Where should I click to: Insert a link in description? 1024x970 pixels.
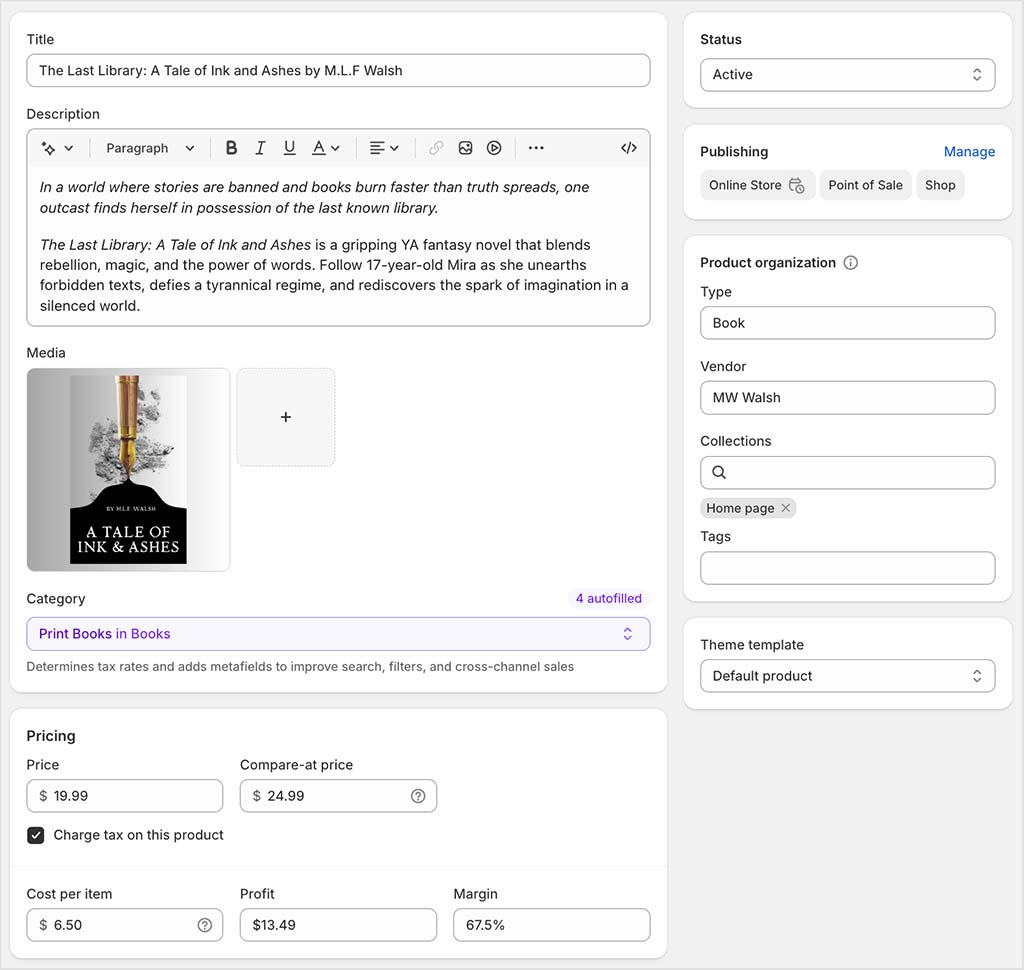pyautogui.click(x=436, y=148)
